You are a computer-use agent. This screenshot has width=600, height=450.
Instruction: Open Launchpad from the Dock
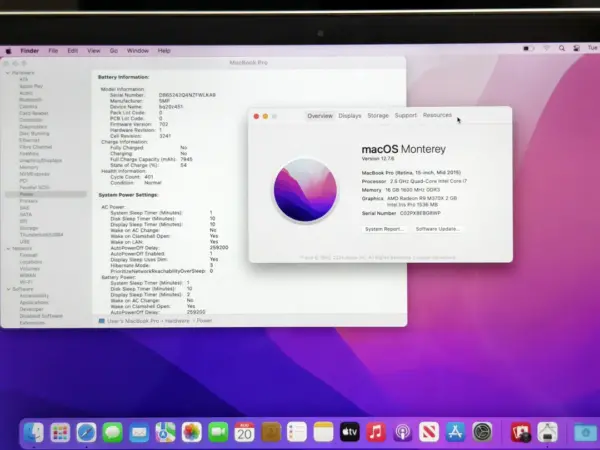click(x=60, y=432)
